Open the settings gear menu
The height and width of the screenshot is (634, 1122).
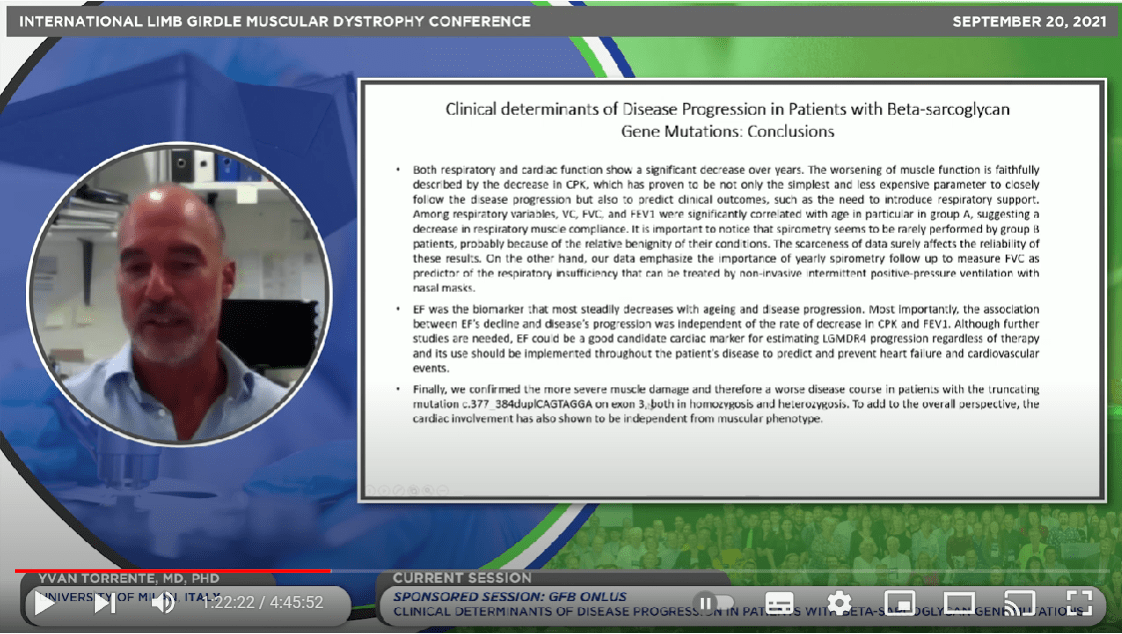tap(839, 603)
